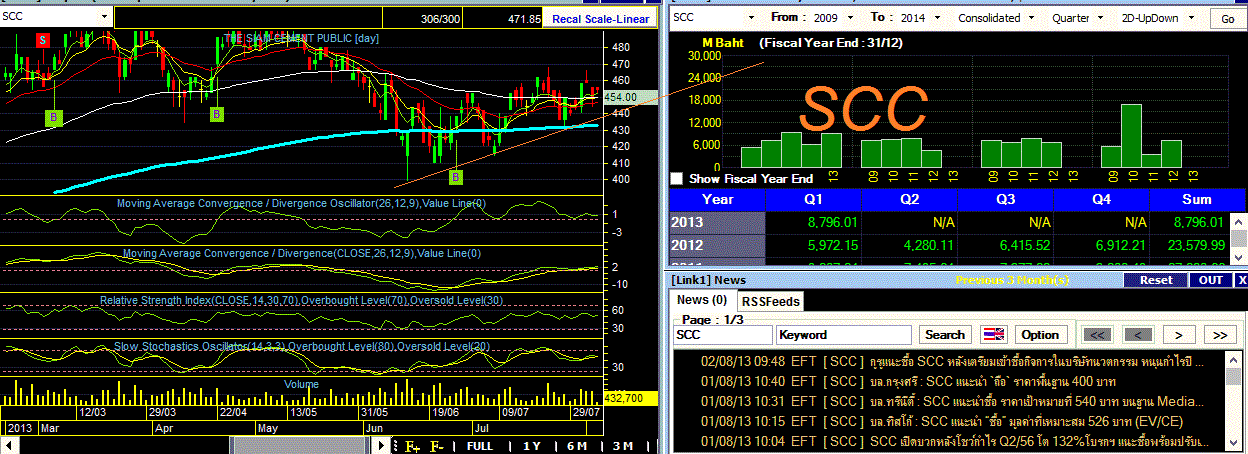This screenshot has height=454, width=1248.
Task: Click the Sum column header
Action: (1196, 199)
